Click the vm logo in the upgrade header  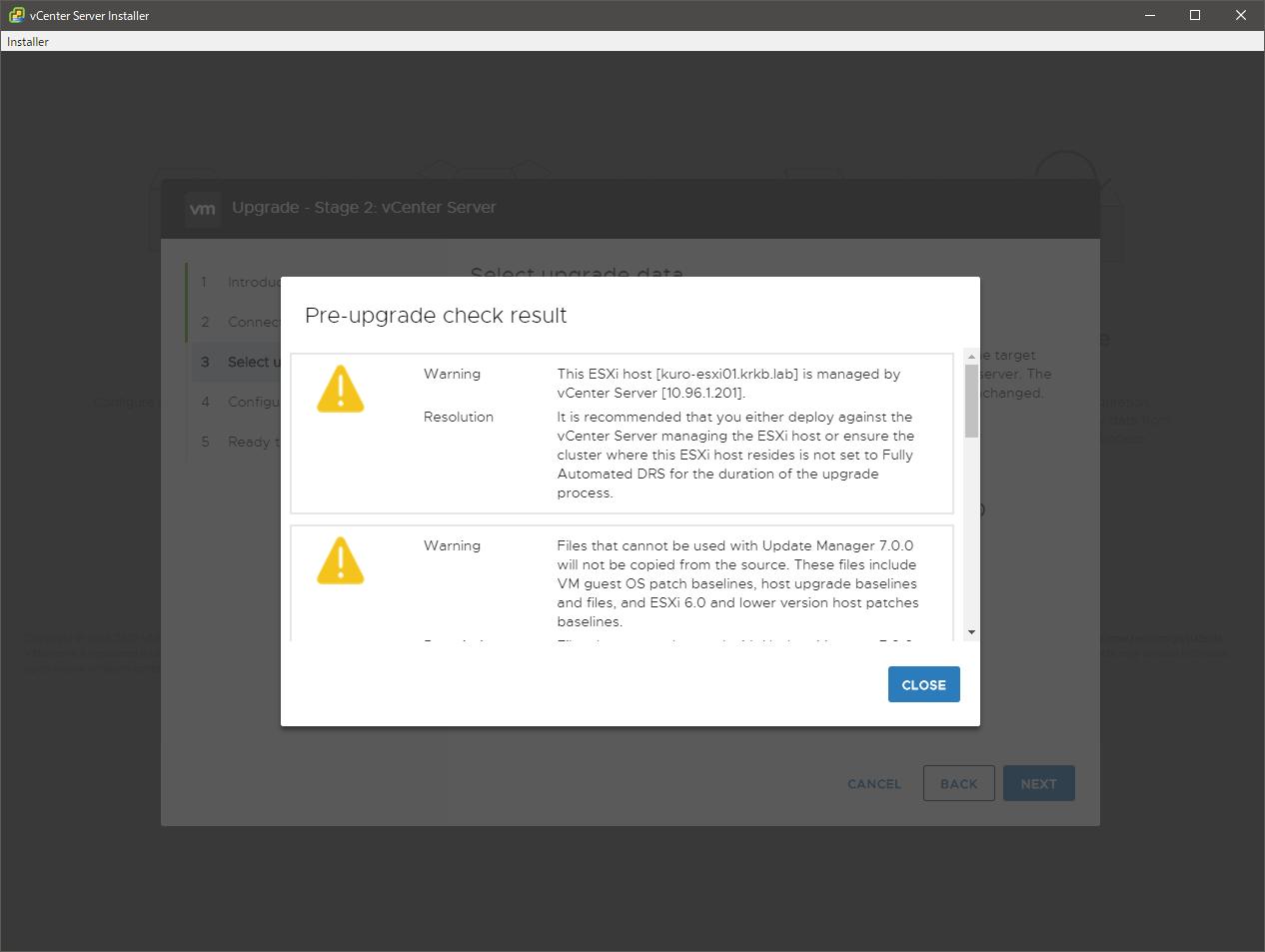[x=203, y=209]
